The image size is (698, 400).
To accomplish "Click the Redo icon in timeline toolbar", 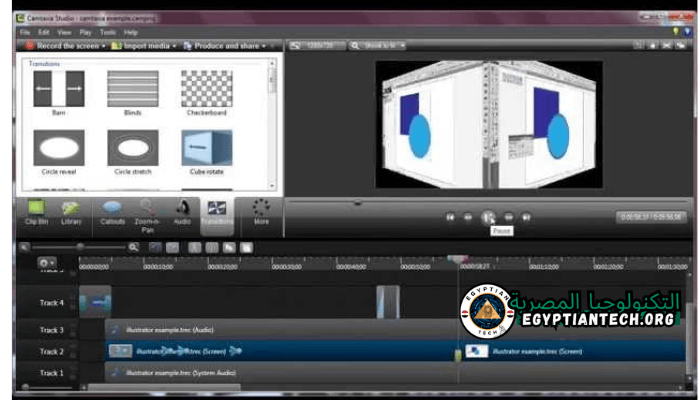I will 172,247.
